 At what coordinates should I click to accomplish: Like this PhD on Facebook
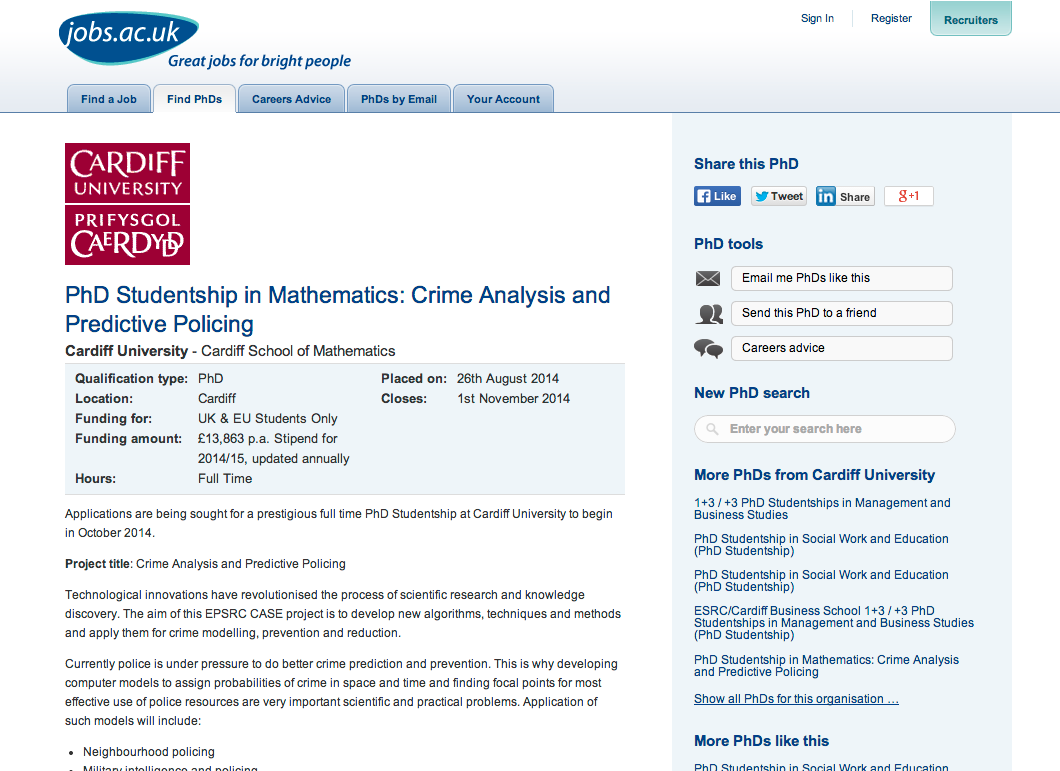pos(717,196)
